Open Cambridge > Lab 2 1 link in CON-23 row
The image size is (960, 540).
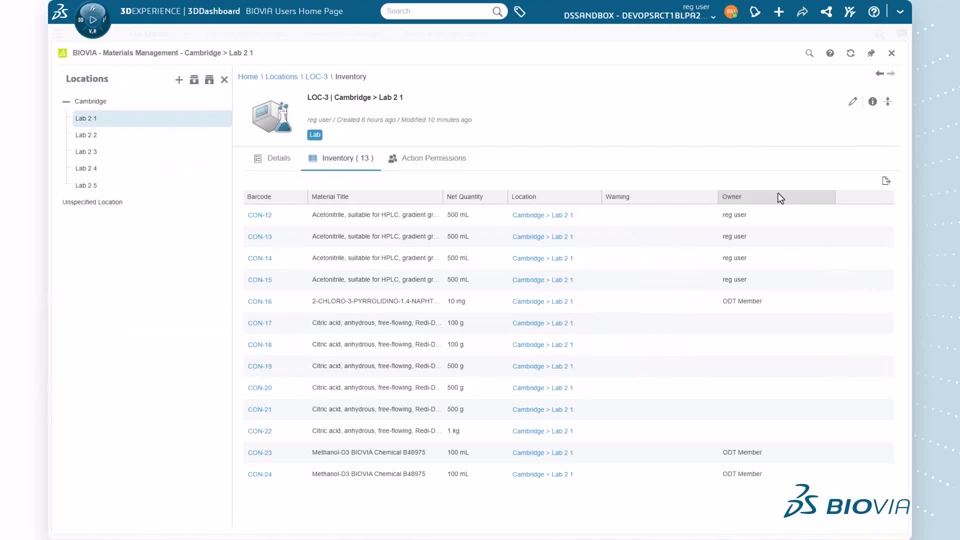click(x=542, y=452)
